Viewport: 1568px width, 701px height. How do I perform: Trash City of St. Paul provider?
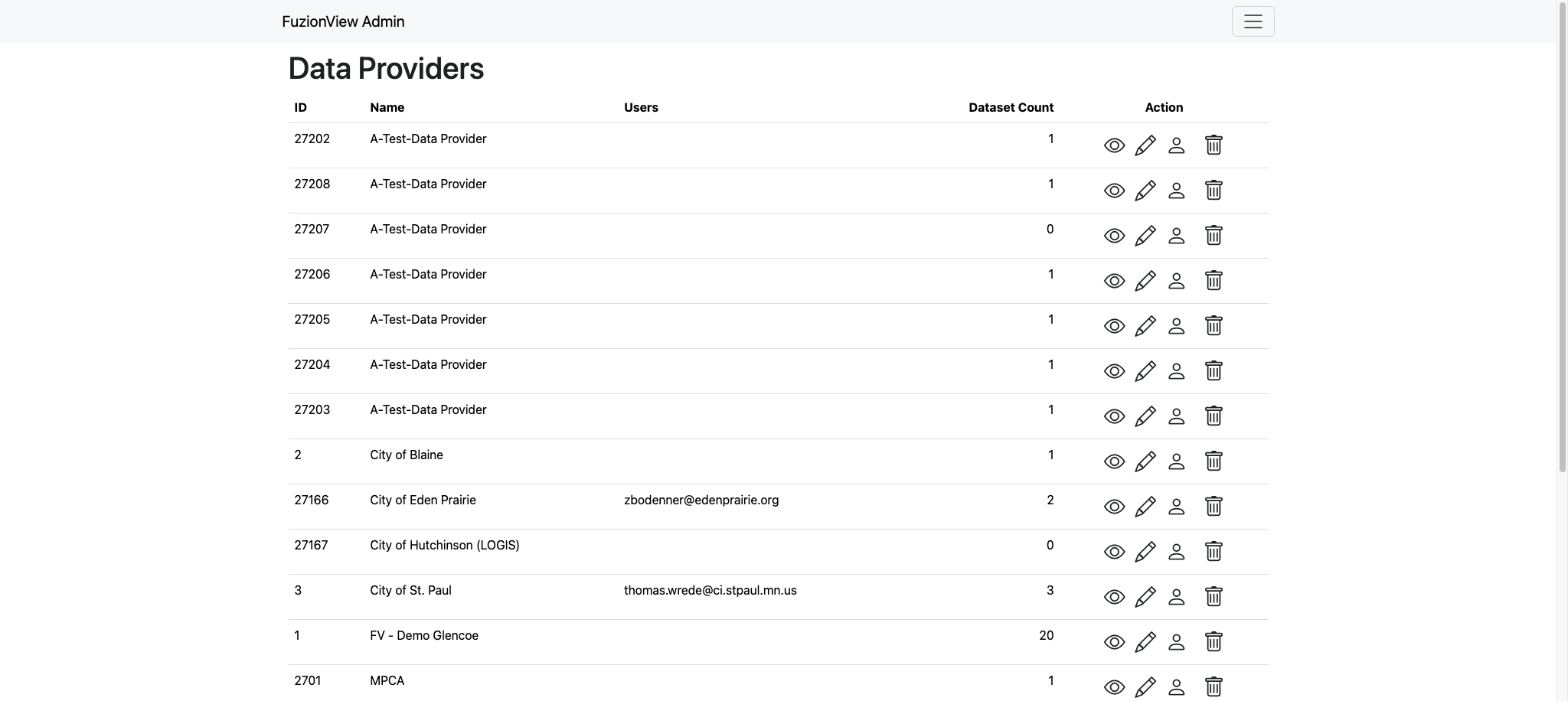point(1214,596)
